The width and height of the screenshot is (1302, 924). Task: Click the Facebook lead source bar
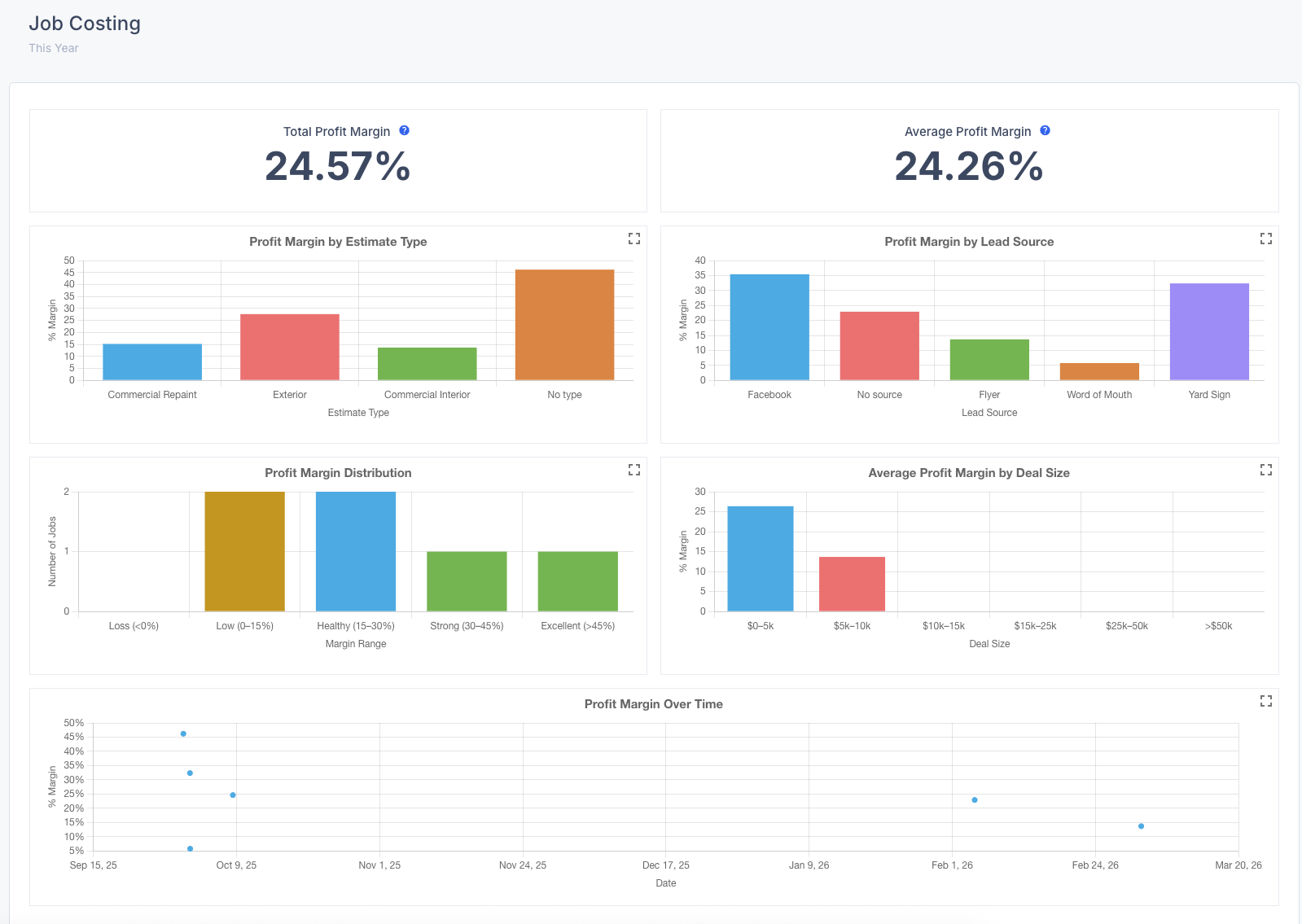coord(769,327)
